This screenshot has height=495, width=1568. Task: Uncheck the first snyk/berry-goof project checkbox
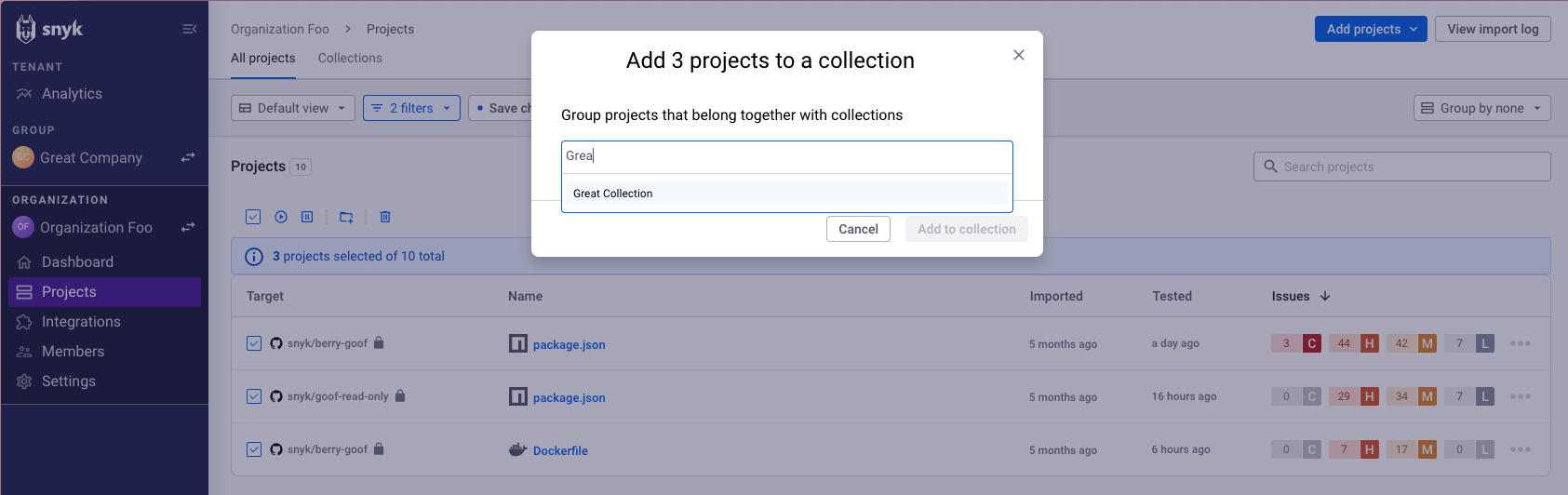click(254, 343)
